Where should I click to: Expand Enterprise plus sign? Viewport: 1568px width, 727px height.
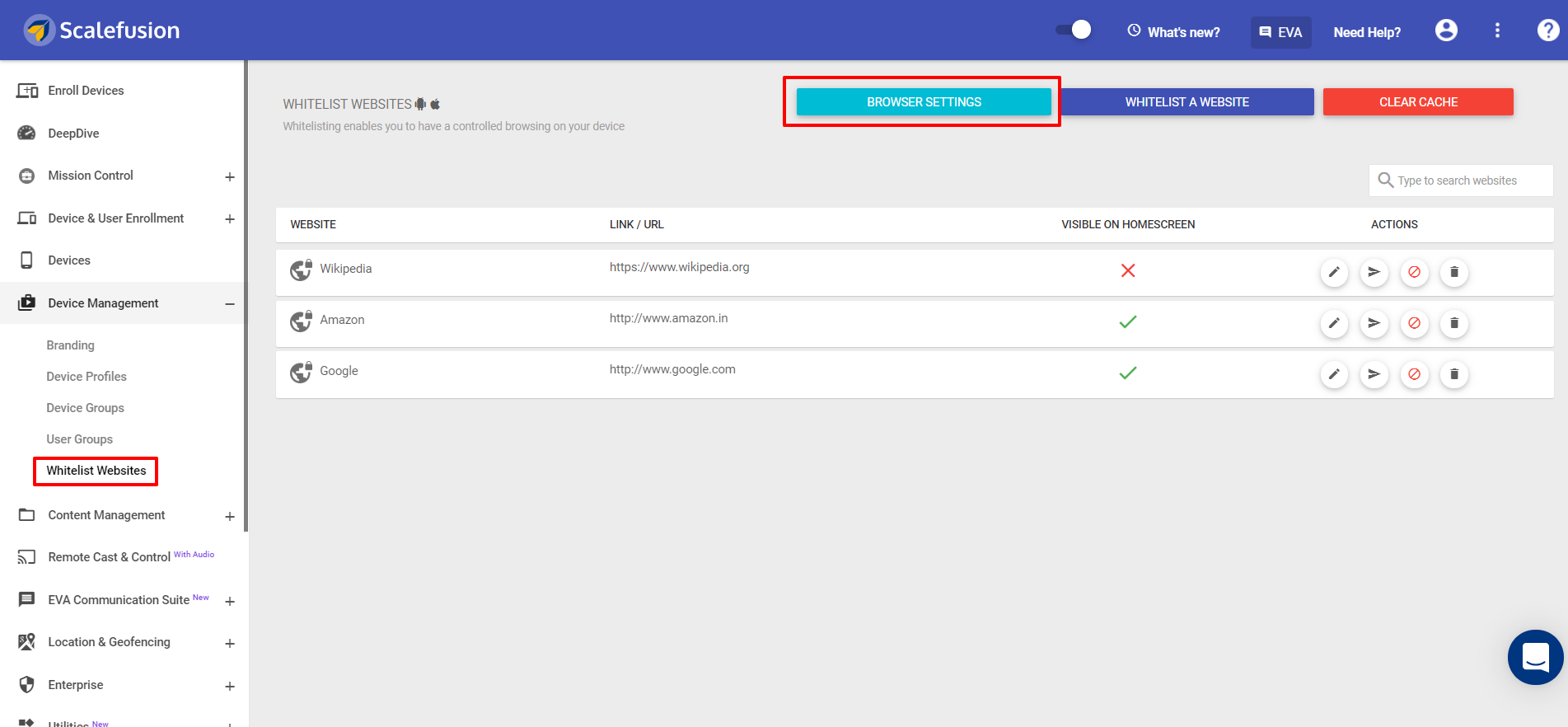coord(230,687)
